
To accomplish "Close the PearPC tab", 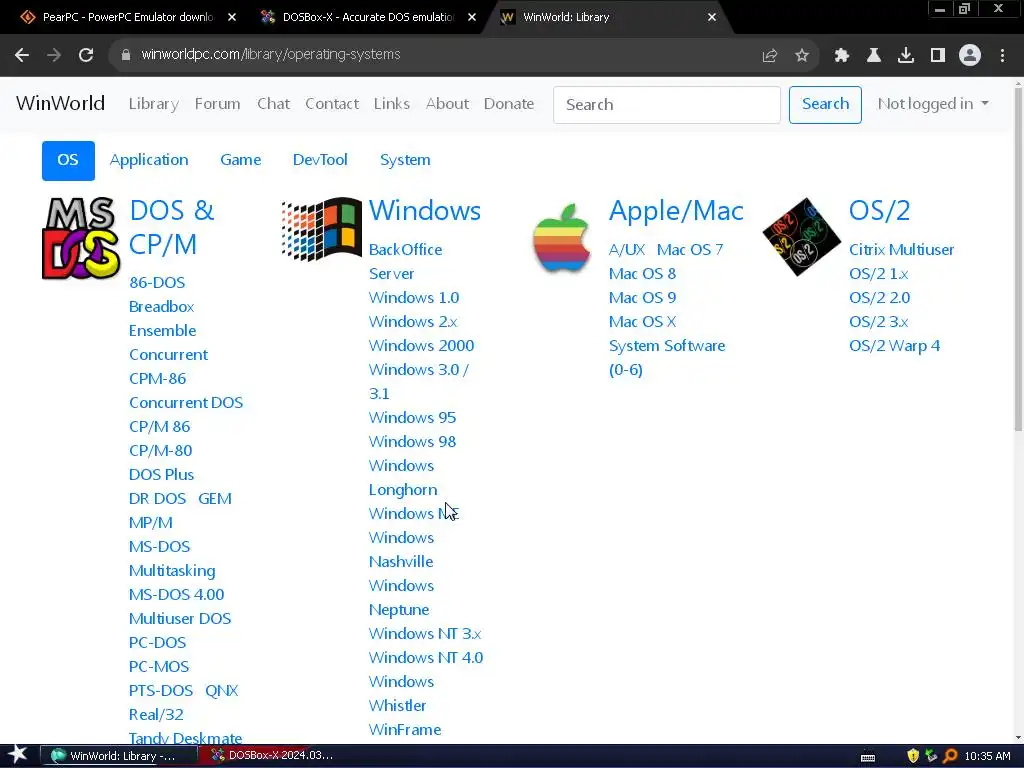I will click(x=232, y=18).
